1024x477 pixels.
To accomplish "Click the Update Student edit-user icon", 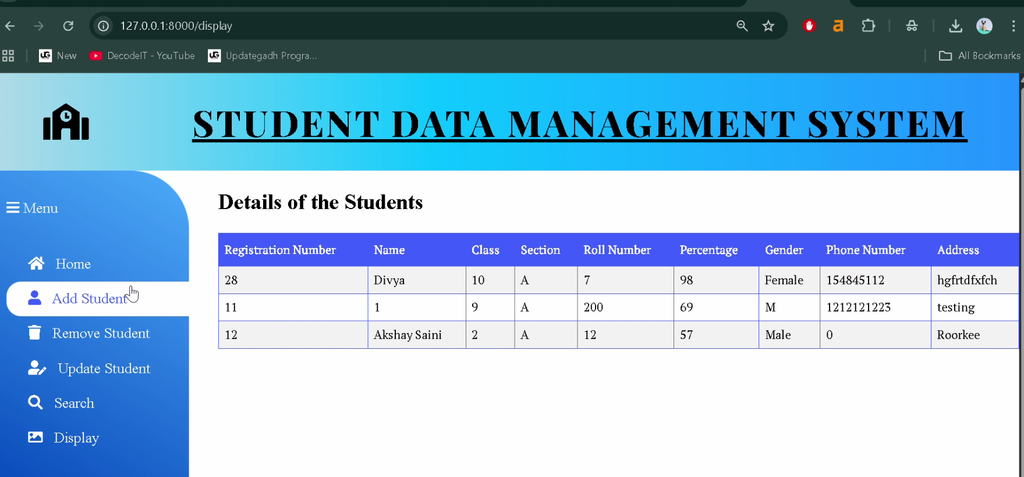I will (x=37, y=368).
